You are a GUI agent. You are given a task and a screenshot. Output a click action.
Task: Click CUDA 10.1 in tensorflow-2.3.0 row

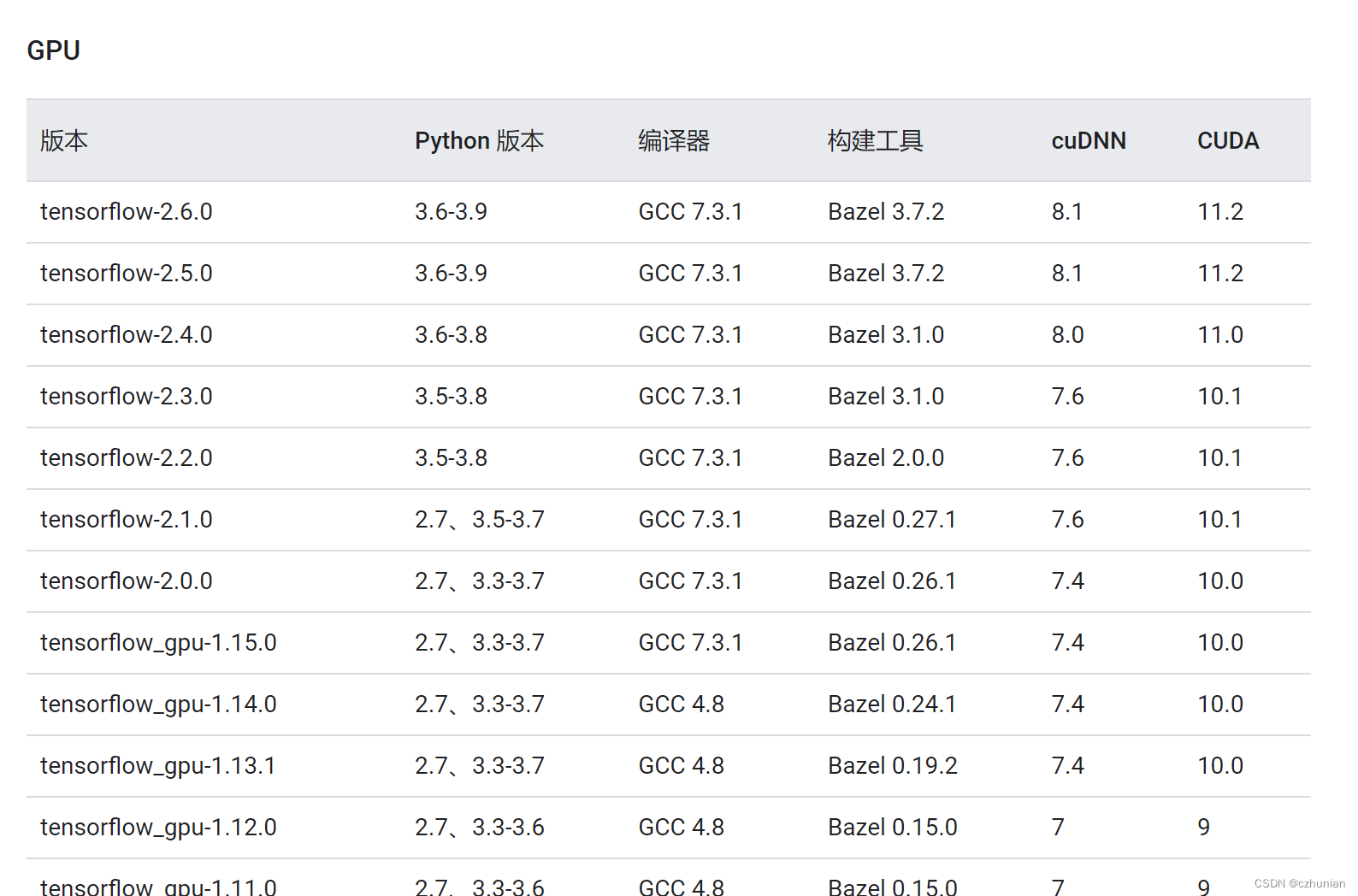pos(1219,396)
